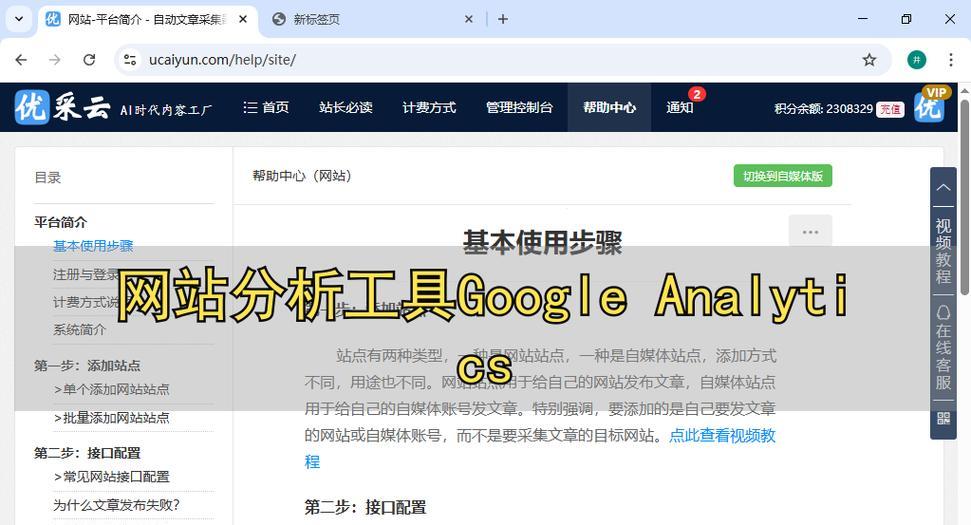Open the browser profile avatar
The width and height of the screenshot is (971, 525).
click(917, 59)
